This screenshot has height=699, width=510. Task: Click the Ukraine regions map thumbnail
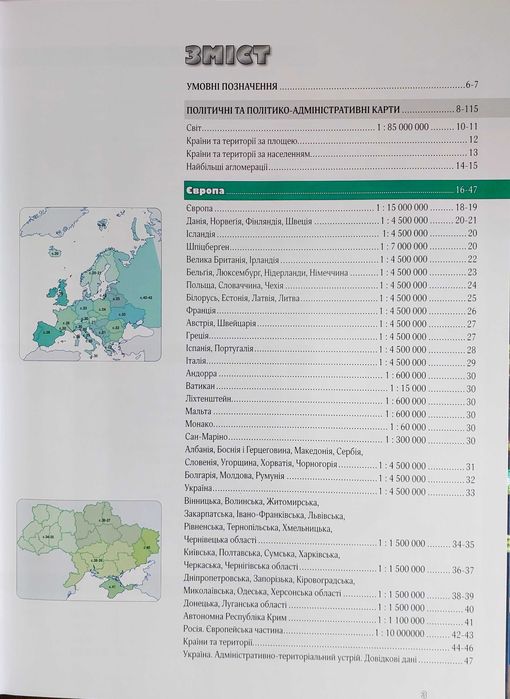click(x=89, y=550)
